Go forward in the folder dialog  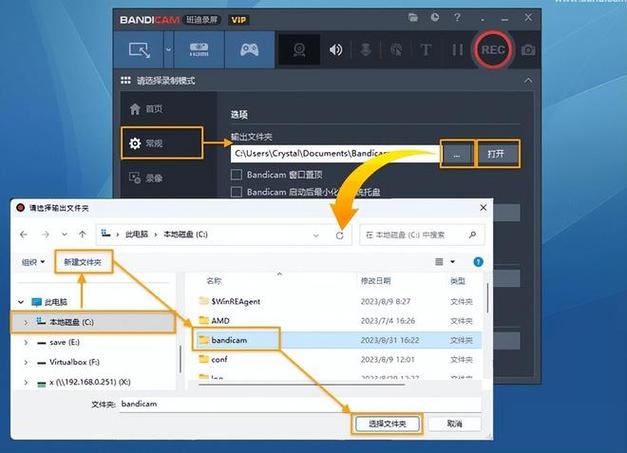tap(46, 234)
